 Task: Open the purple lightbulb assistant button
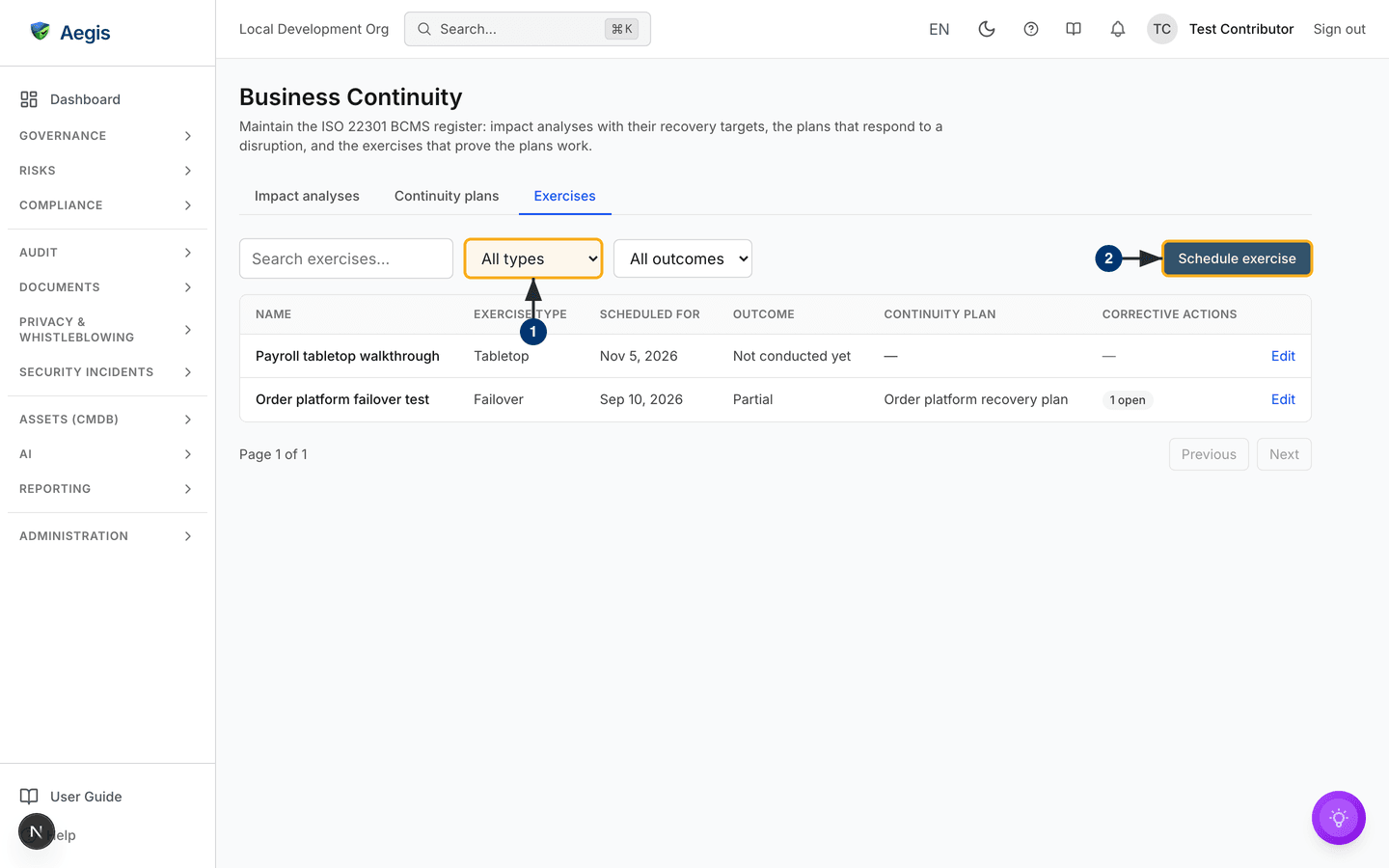(1338, 818)
